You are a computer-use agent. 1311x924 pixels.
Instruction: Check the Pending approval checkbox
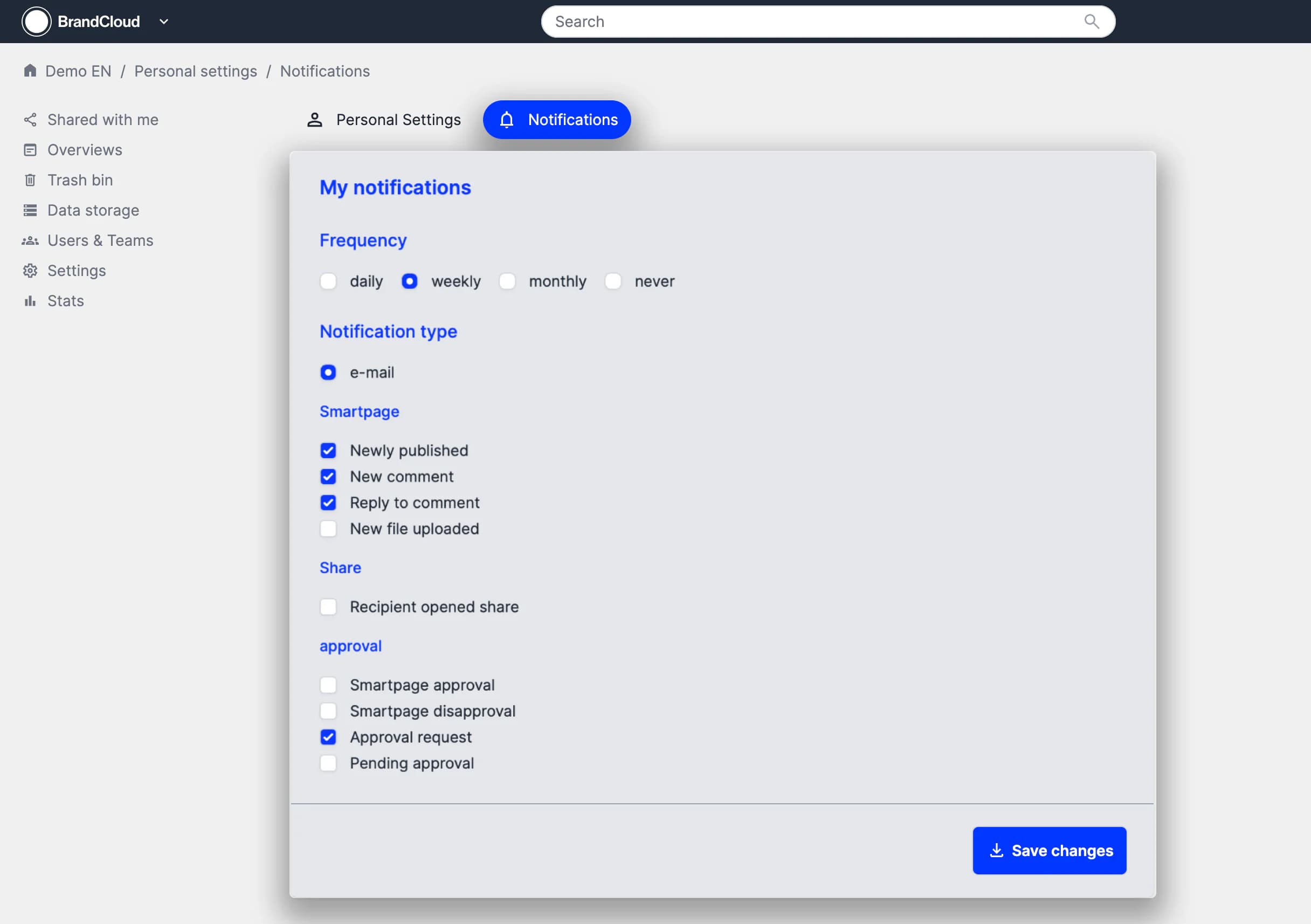(x=328, y=763)
